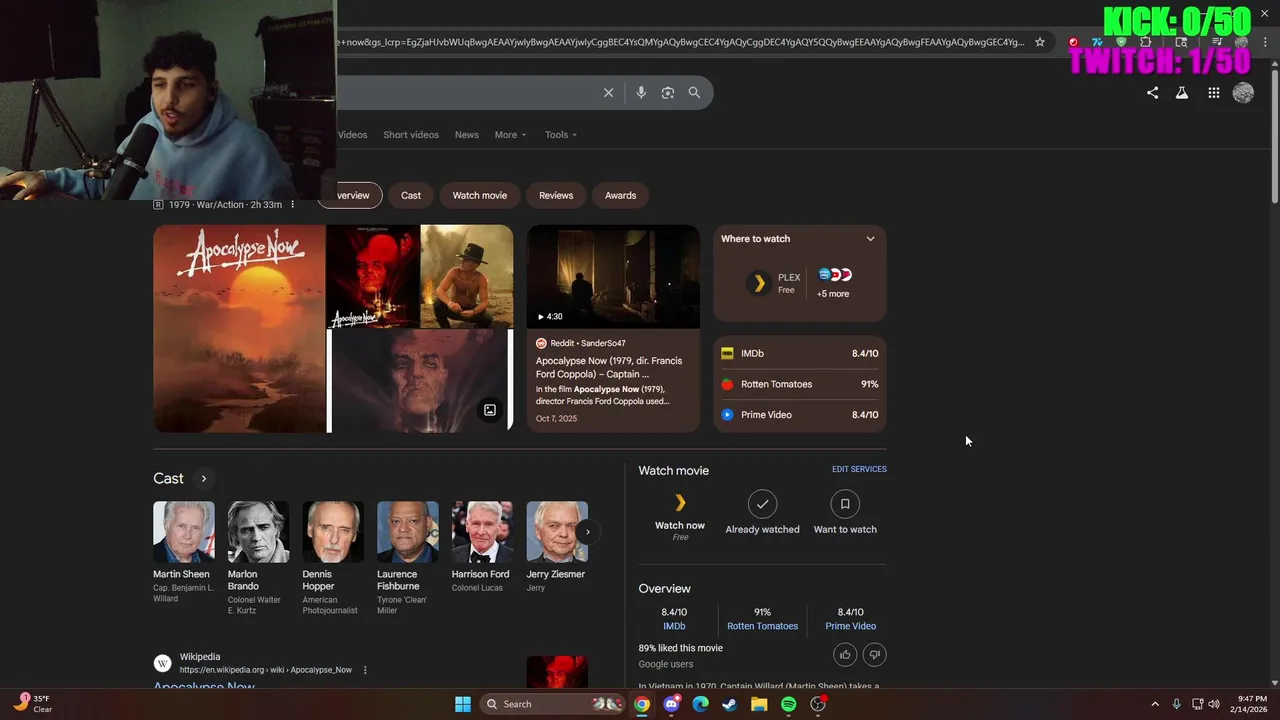Image resolution: width=1280 pixels, height=720 pixels.
Task: Click the share icon on Google results
Action: (x=1152, y=93)
